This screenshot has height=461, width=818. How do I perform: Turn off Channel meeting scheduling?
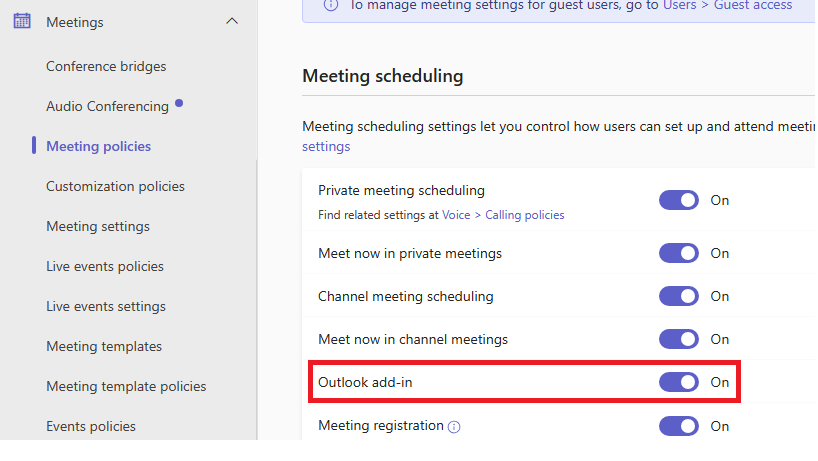(x=678, y=296)
